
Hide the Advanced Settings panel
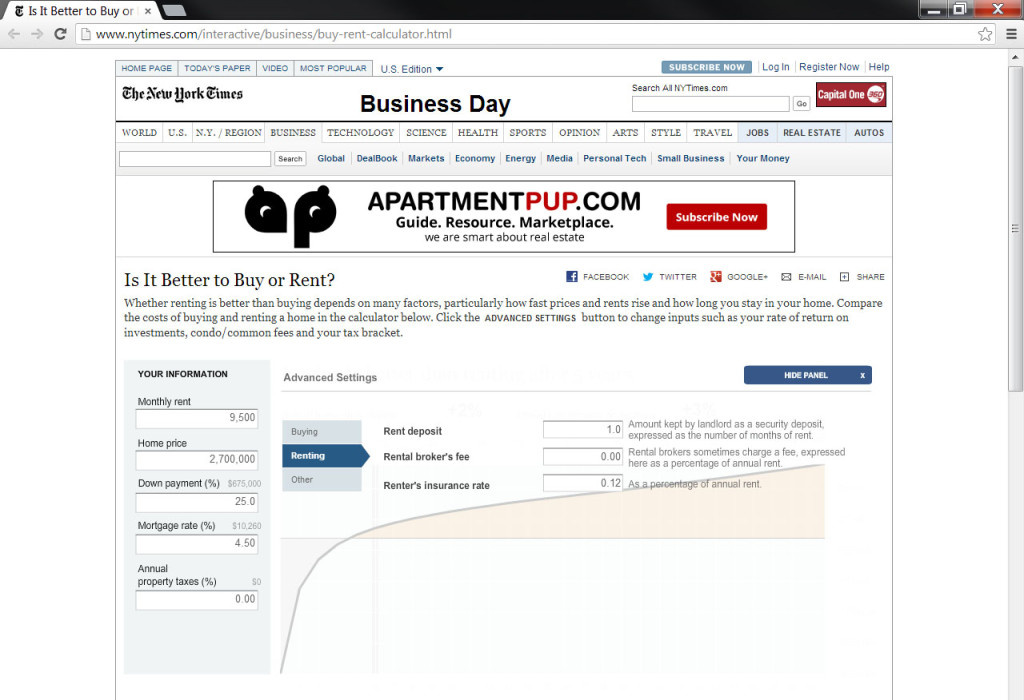pyautogui.click(x=806, y=374)
